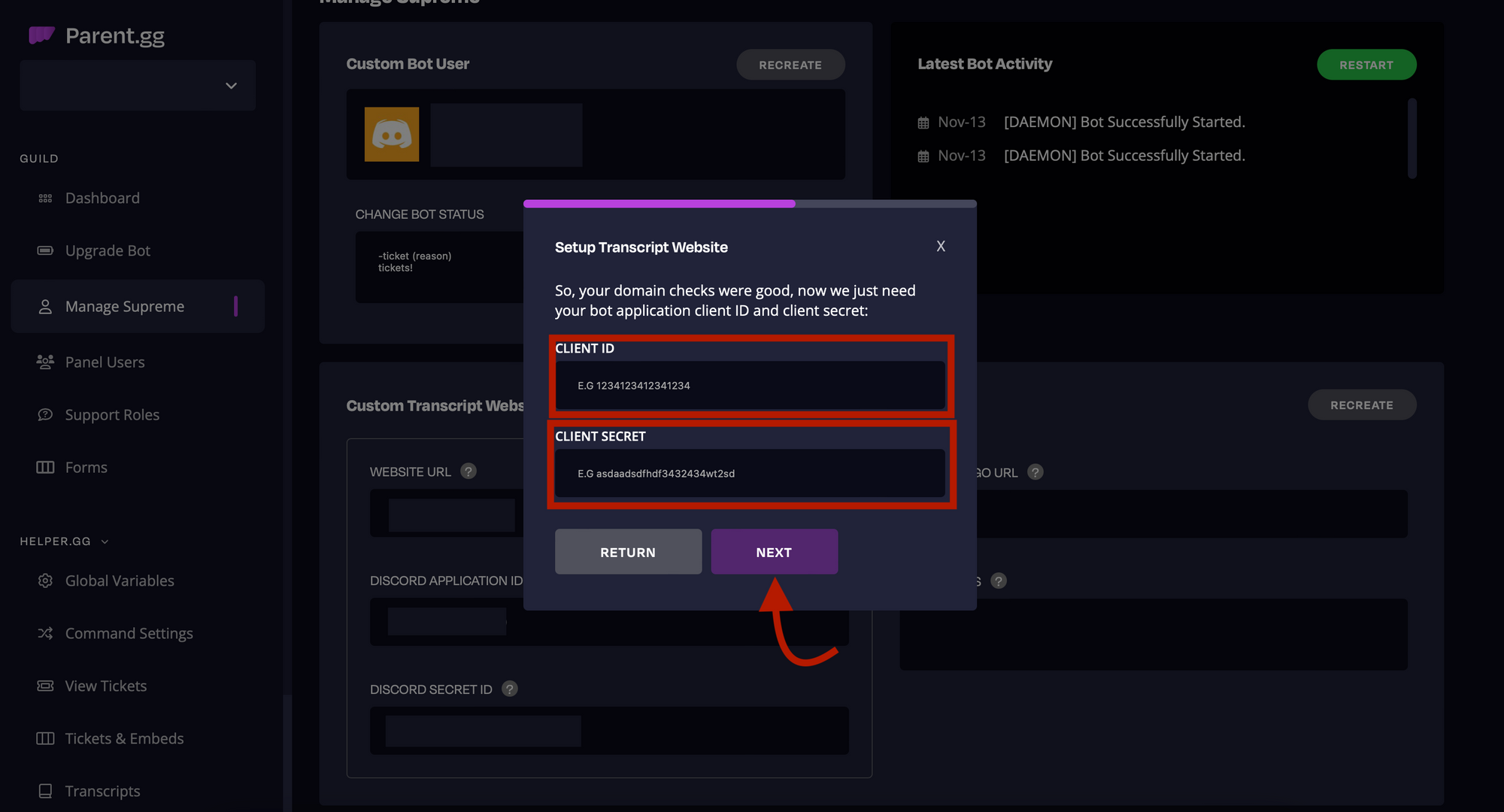This screenshot has width=1504, height=812.
Task: Open the guild selector dropdown
Action: [x=138, y=86]
